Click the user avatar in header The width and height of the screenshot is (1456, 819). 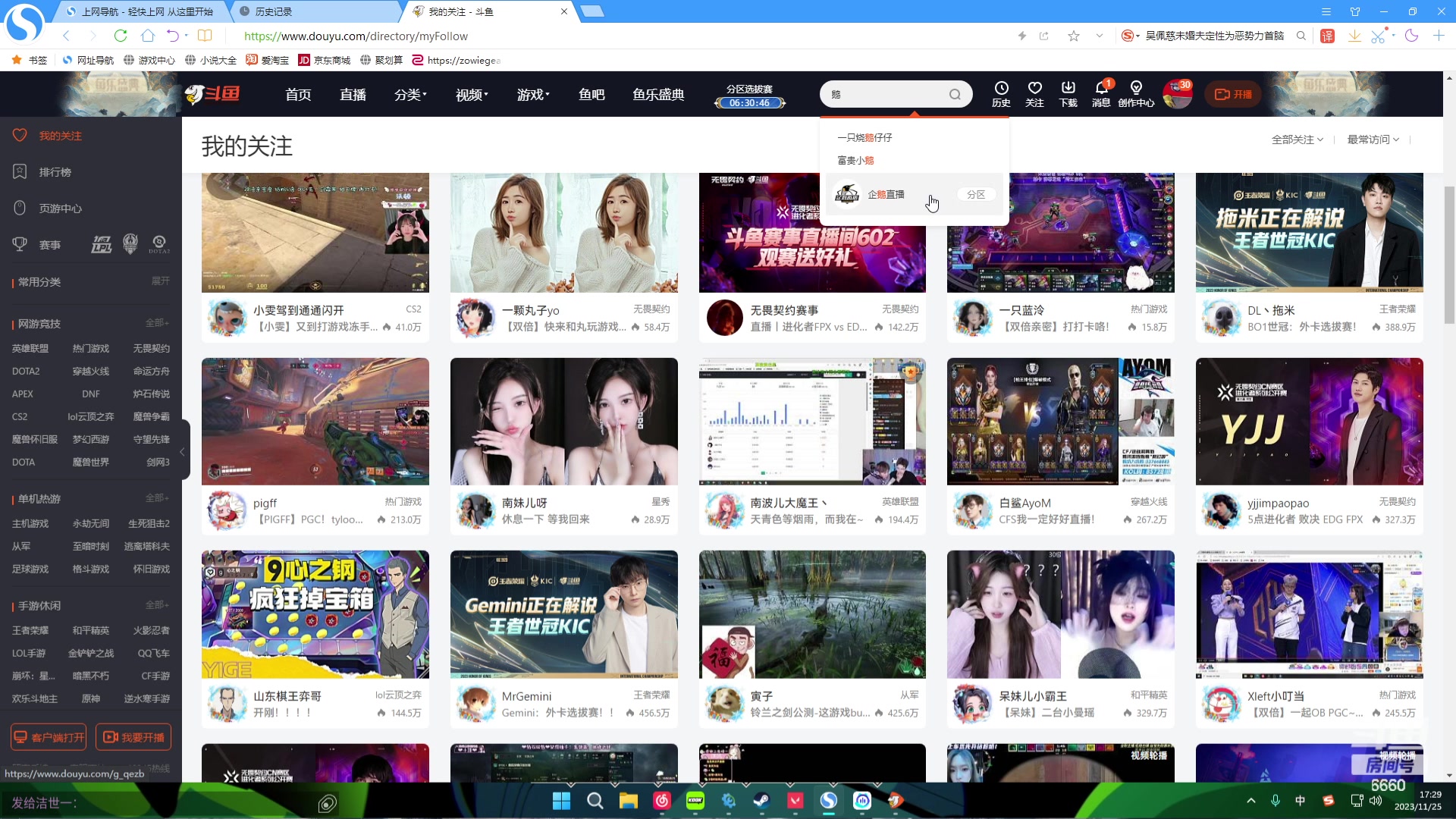click(x=1177, y=94)
